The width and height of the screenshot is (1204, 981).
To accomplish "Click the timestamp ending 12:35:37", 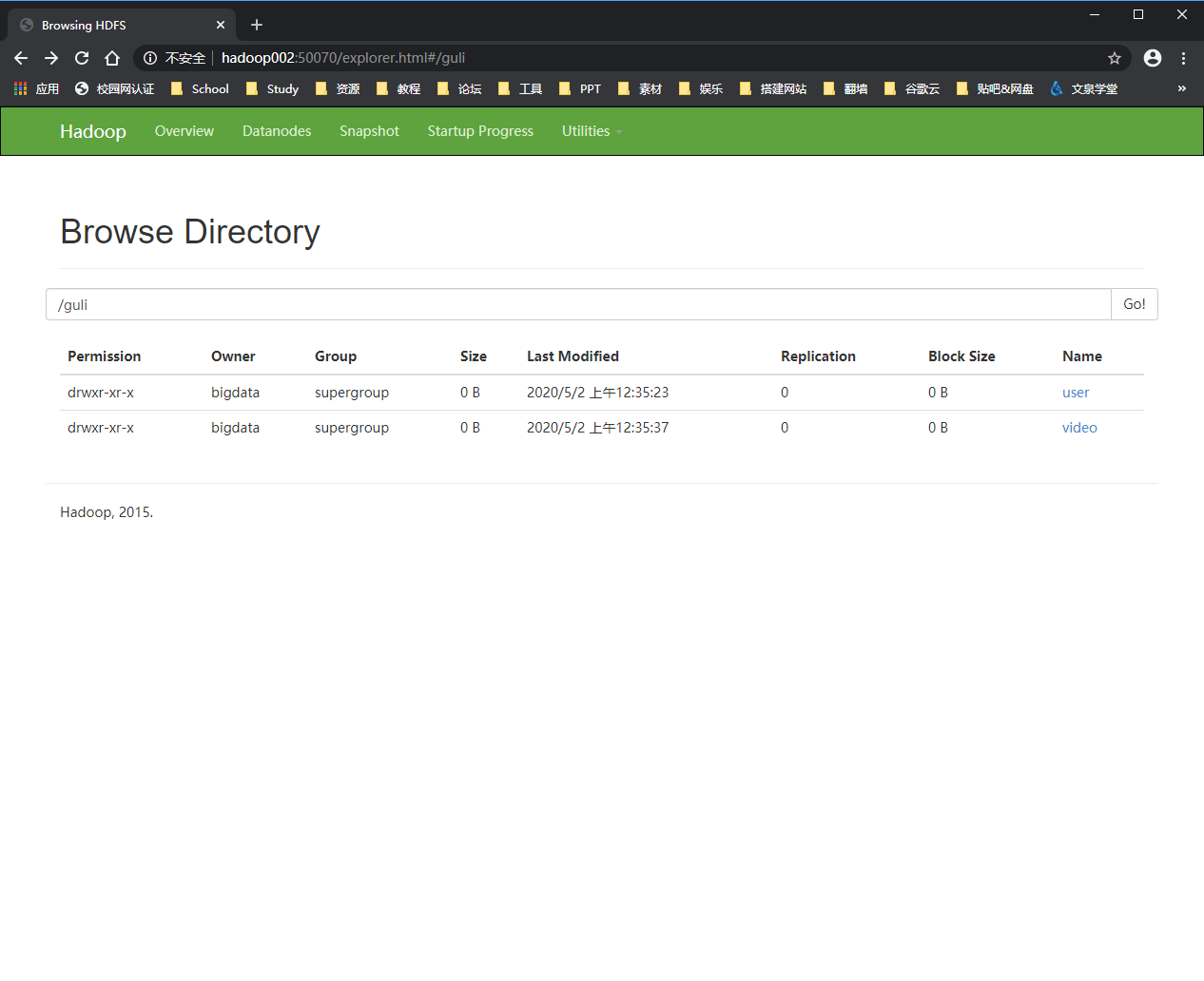I will tap(597, 428).
